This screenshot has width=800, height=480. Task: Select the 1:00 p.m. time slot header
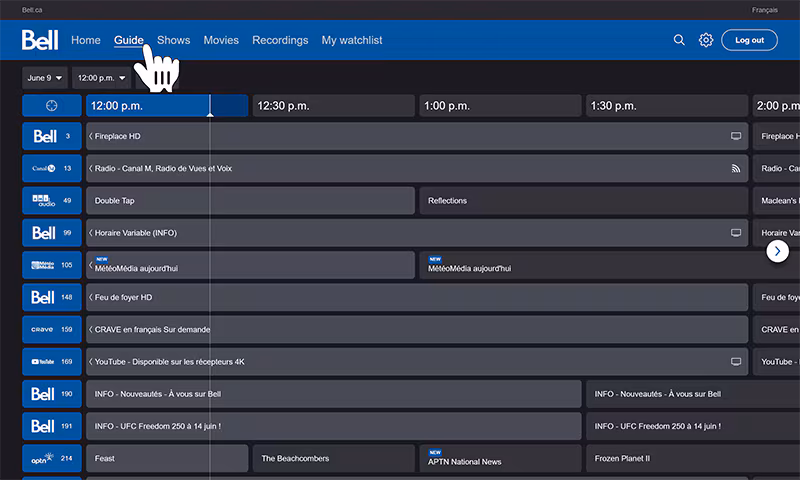pos(501,106)
